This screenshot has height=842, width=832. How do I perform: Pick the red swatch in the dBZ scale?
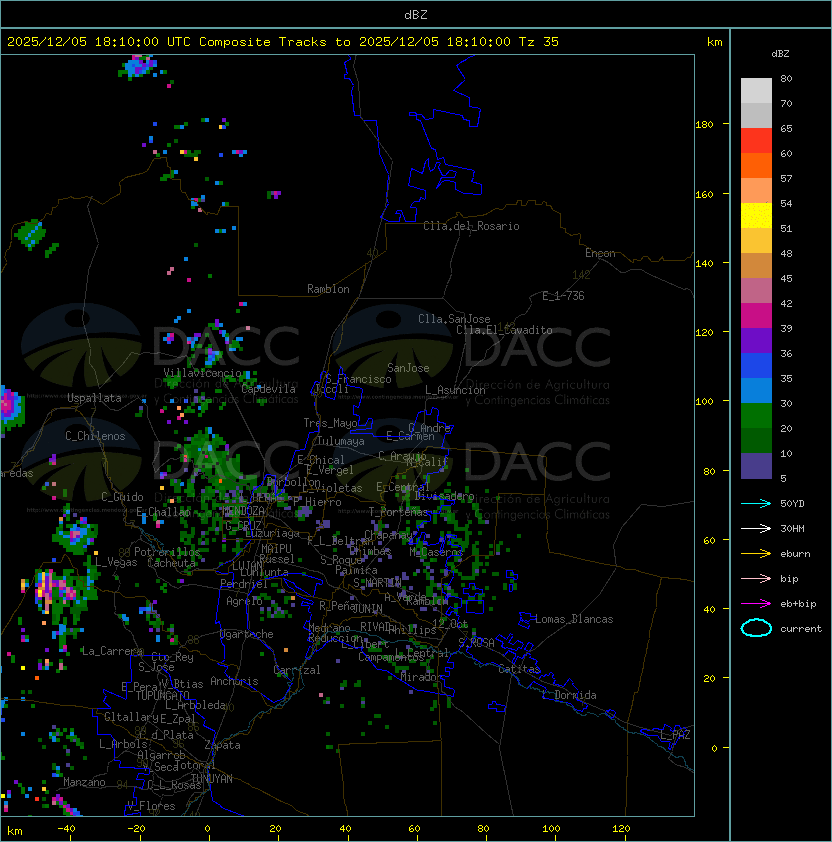click(x=756, y=141)
